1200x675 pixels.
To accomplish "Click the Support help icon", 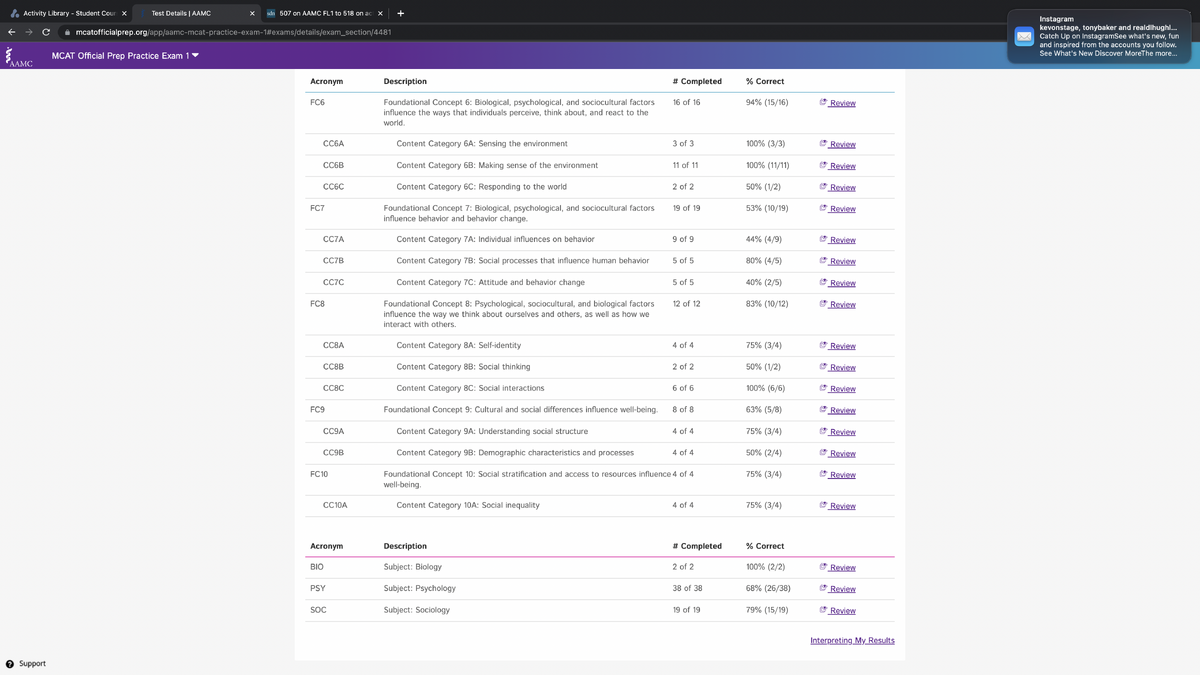I will point(10,664).
